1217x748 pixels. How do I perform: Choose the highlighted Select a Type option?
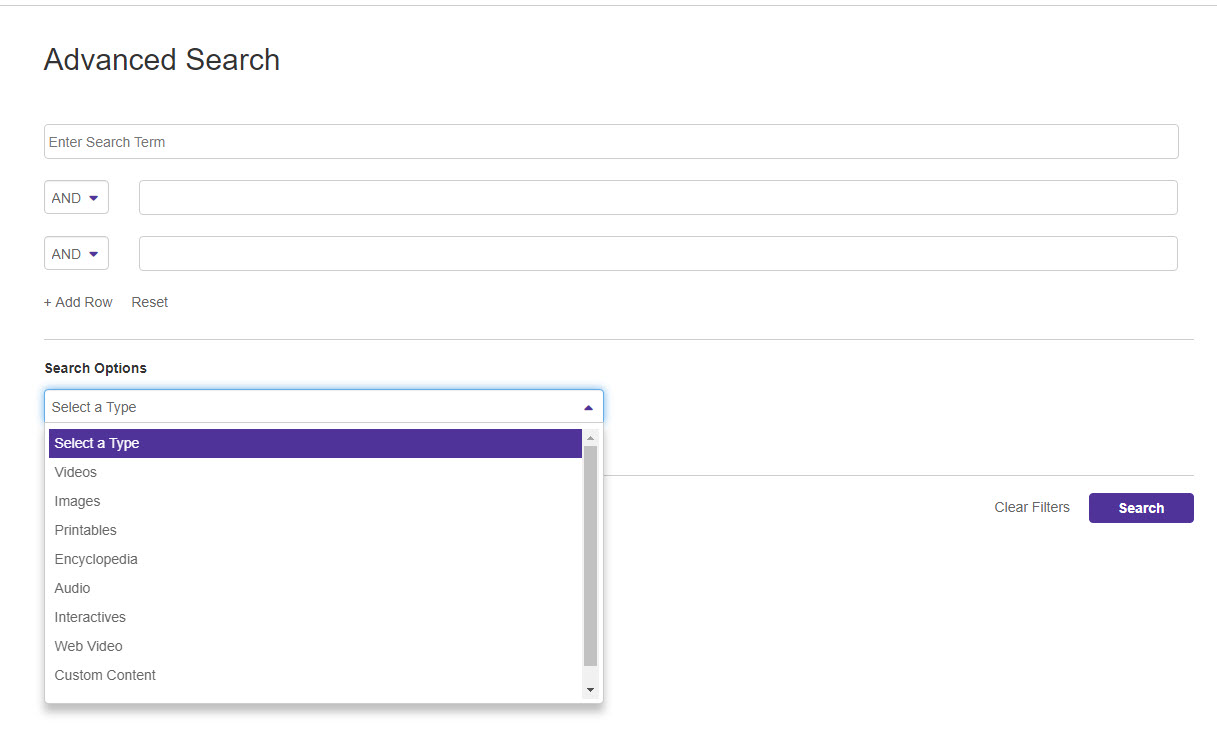[315, 444]
